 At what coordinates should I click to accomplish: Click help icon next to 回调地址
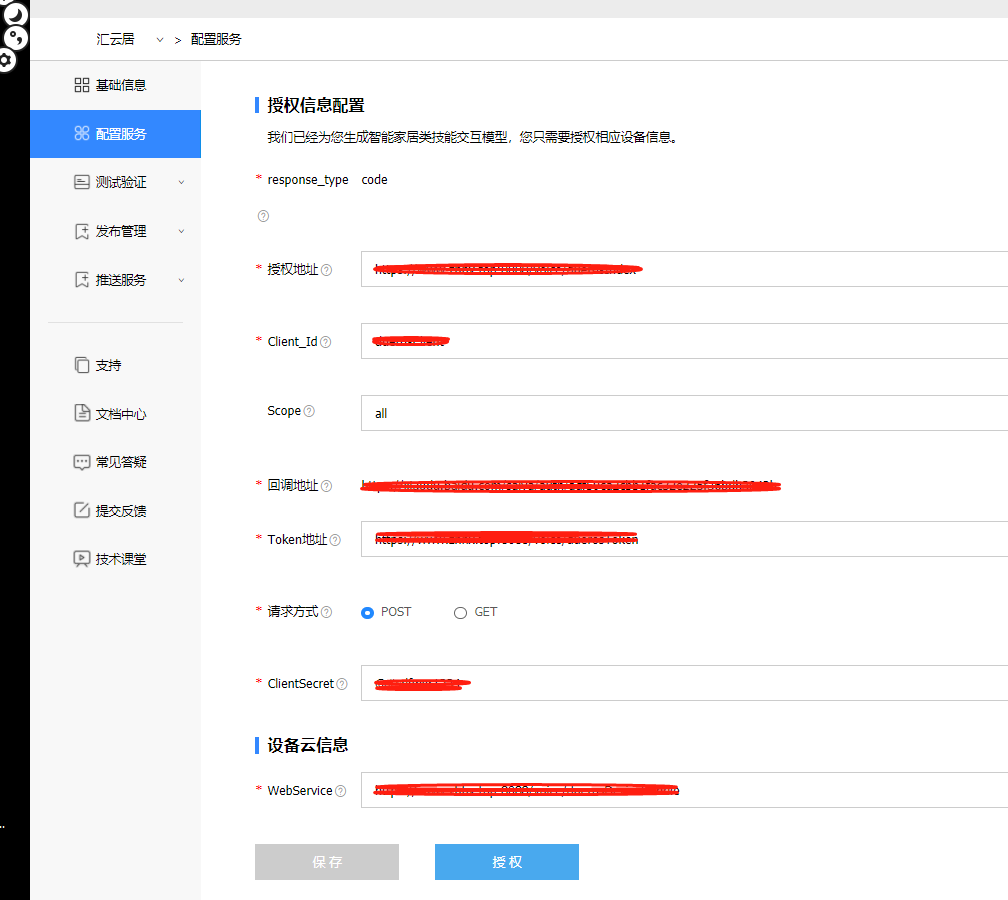click(x=327, y=486)
